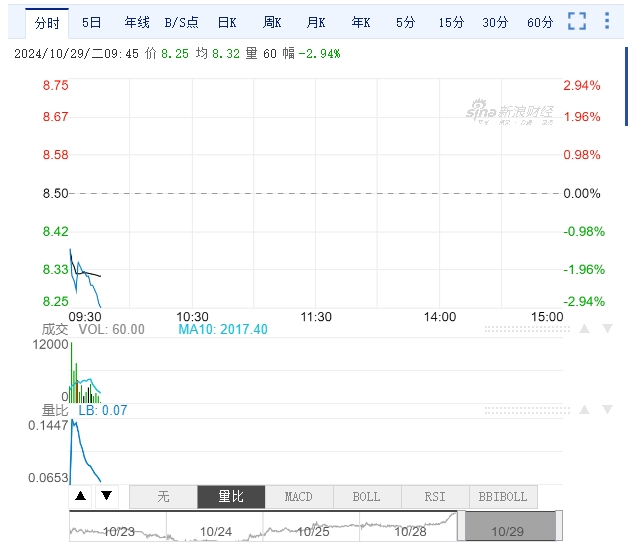Viewport: 628px width, 548px height.
Task: Click the black up arrow indicator button
Action: pyautogui.click(x=81, y=496)
